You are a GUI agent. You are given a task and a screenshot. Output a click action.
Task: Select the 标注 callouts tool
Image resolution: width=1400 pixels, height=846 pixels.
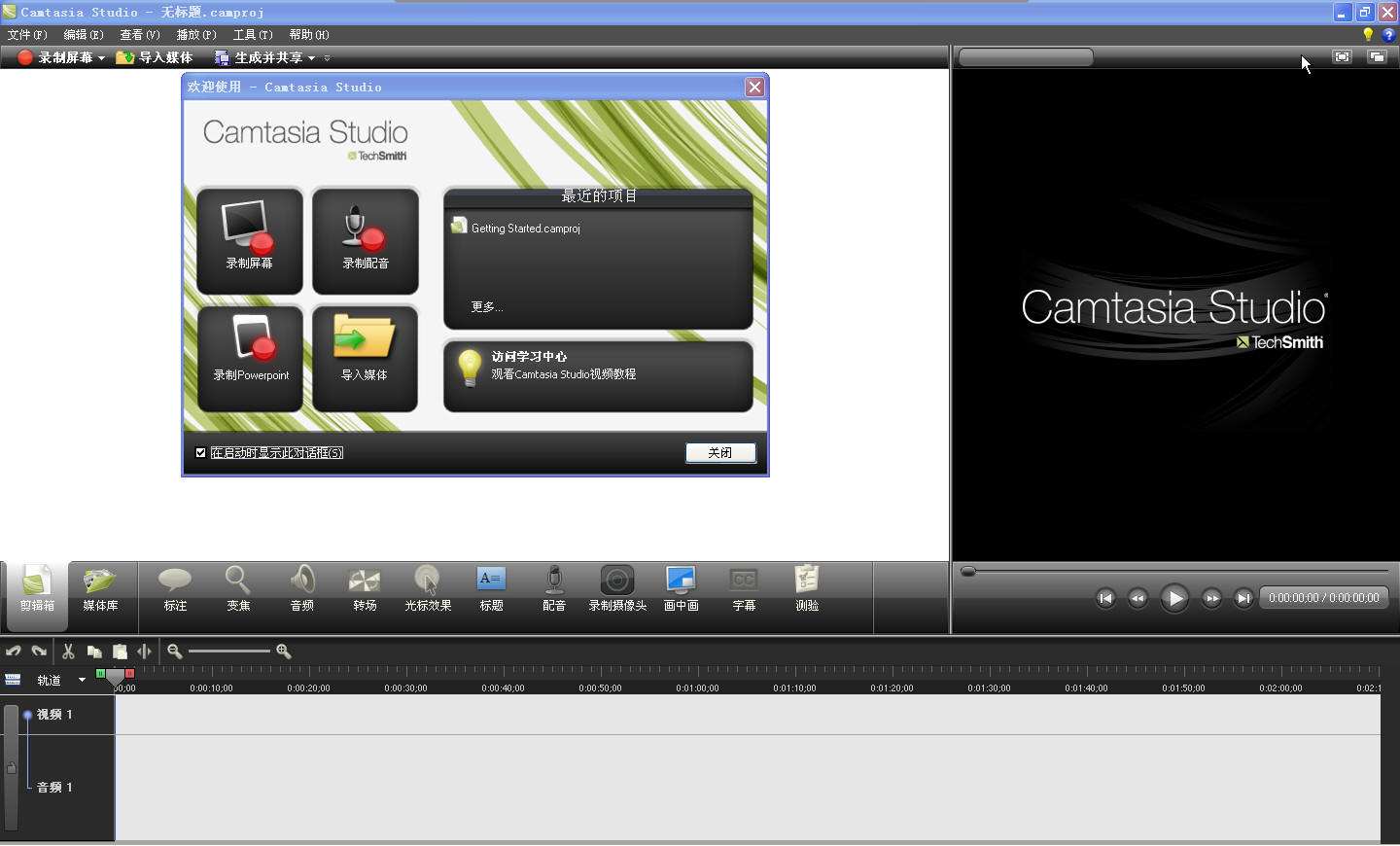(x=175, y=589)
